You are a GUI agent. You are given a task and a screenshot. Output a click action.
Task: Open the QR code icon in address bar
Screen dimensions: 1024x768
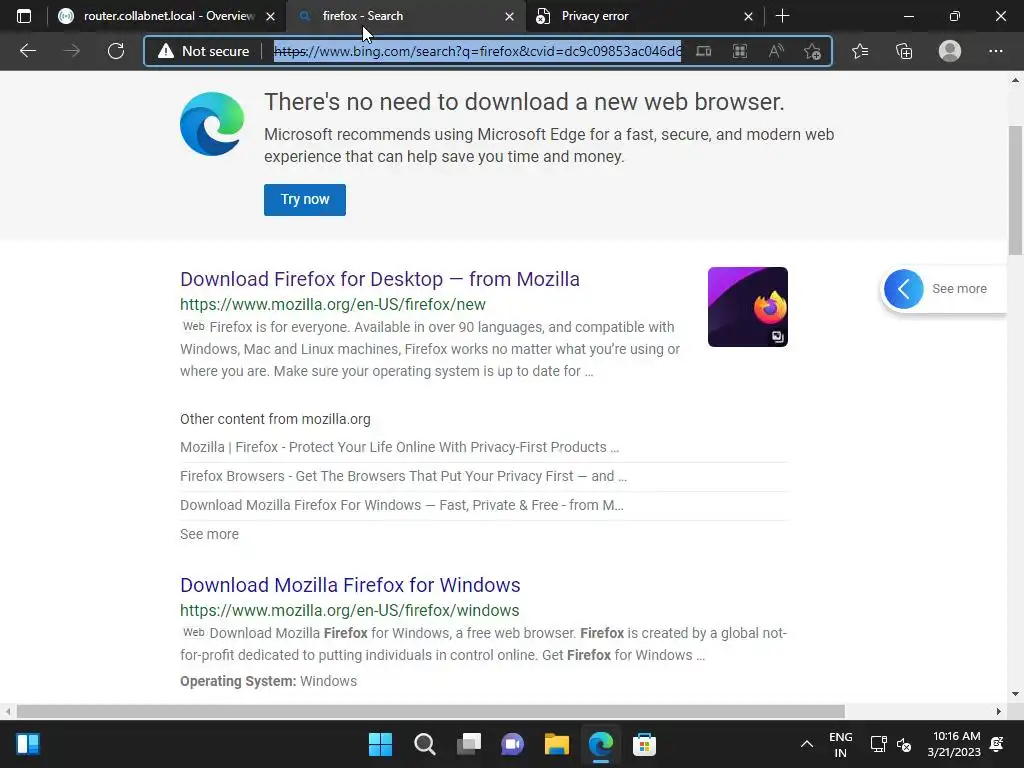point(740,51)
